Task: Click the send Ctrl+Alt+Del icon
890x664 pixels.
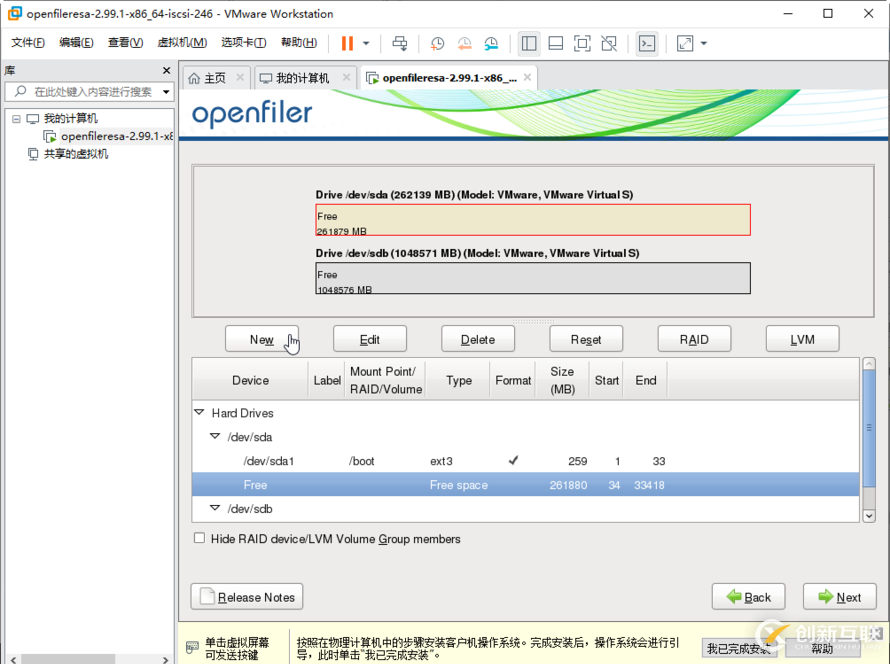Action: [400, 43]
